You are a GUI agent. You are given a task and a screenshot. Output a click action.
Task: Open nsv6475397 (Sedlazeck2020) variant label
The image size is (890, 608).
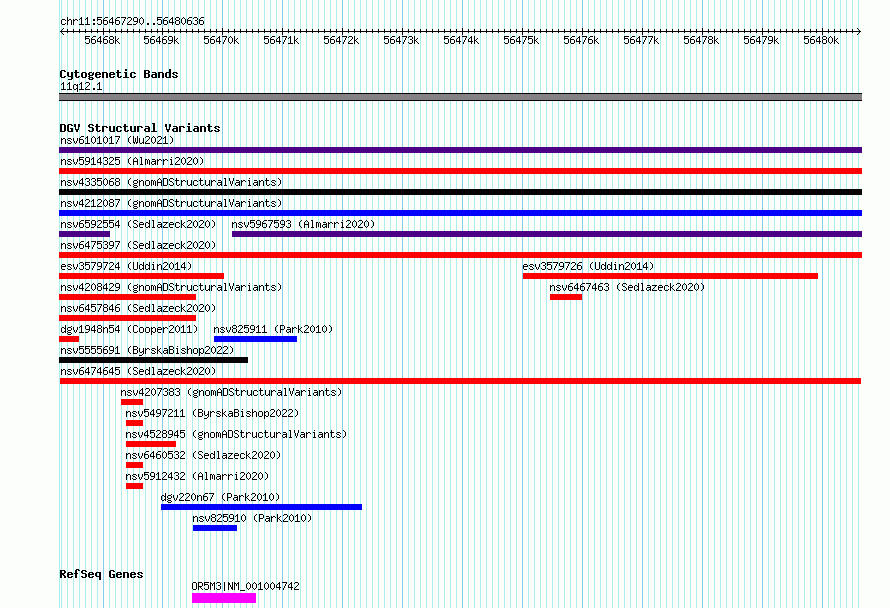point(138,245)
